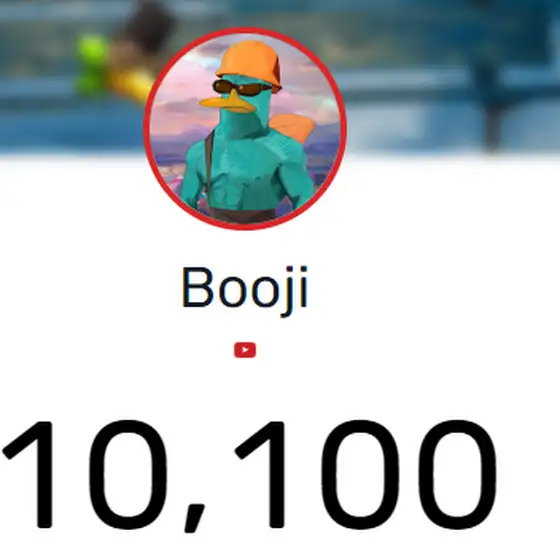Open the red YouTube icon under Booji
The image size is (560, 560).
click(245, 350)
